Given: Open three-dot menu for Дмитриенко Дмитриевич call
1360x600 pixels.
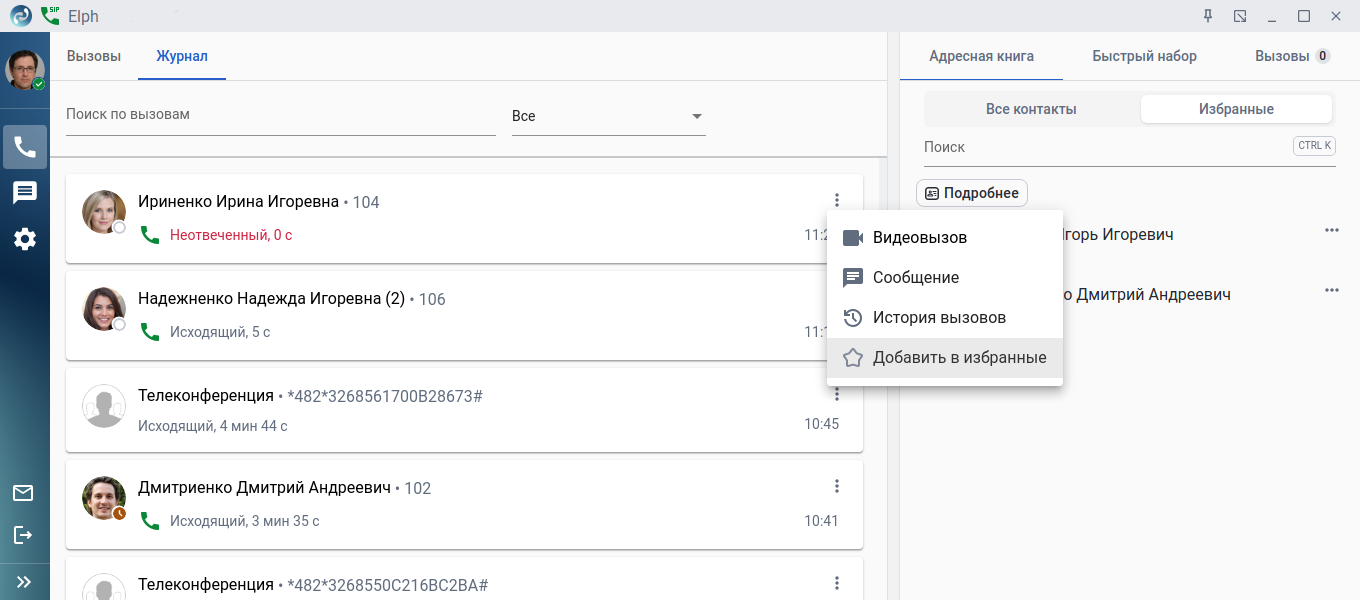Looking at the screenshot, I should [x=837, y=487].
